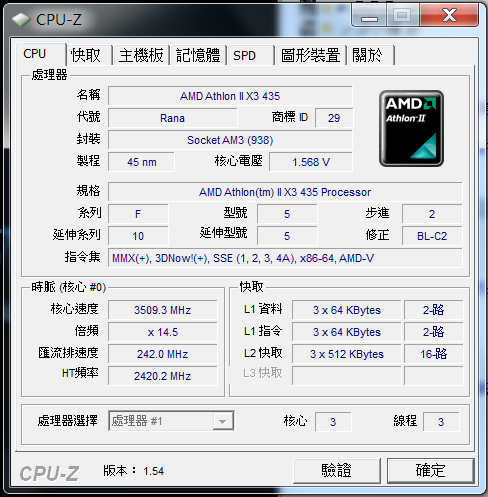
Task: Click the AMD Athlon II logo badge
Action: click(x=411, y=128)
